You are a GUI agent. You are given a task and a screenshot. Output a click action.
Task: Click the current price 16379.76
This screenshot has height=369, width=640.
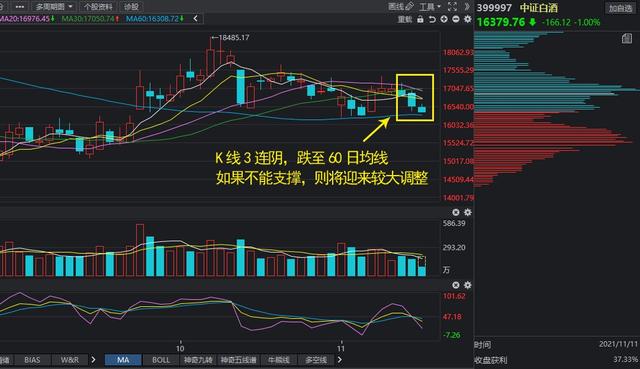[x=500, y=22]
